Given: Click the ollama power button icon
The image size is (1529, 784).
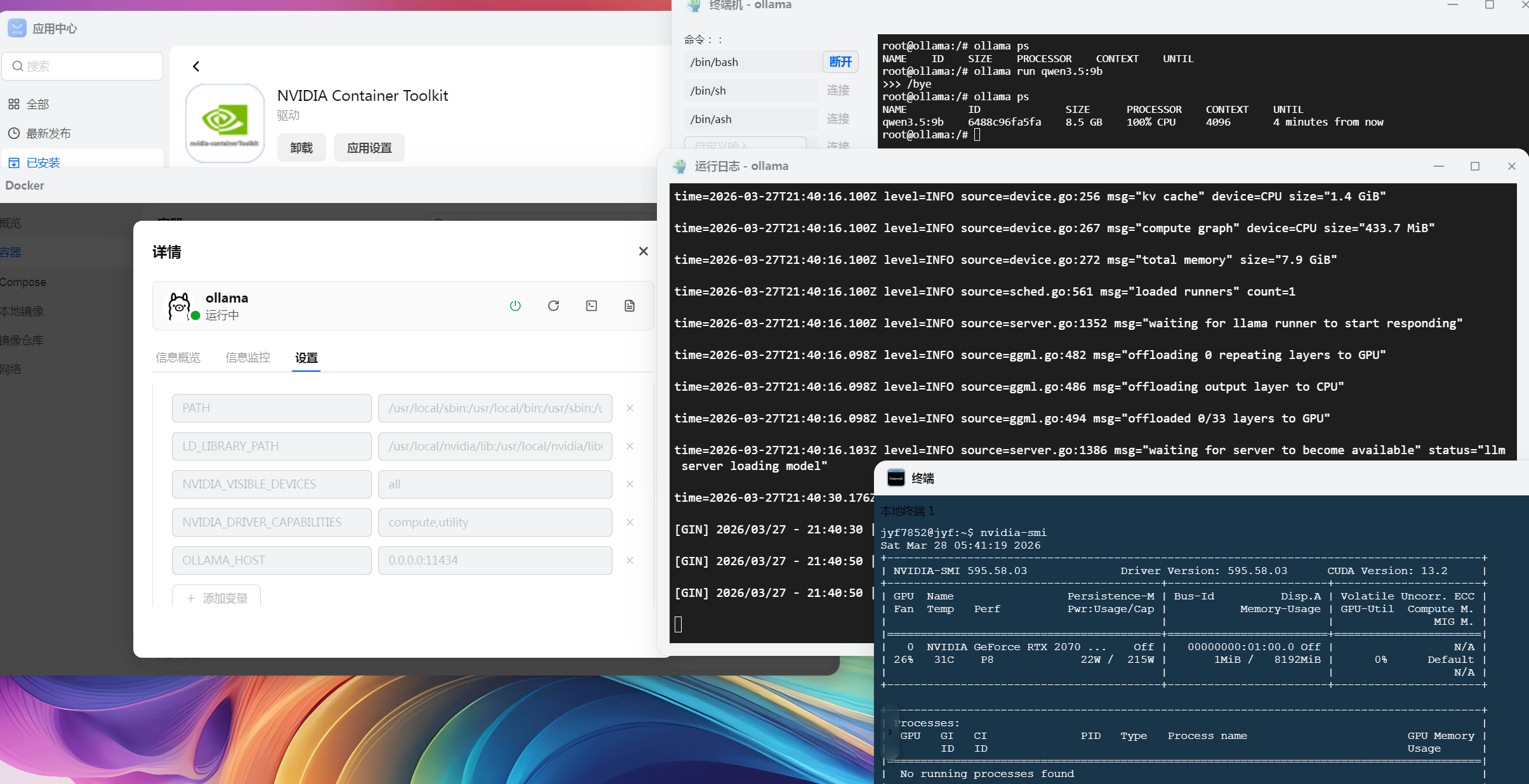Looking at the screenshot, I should (515, 306).
